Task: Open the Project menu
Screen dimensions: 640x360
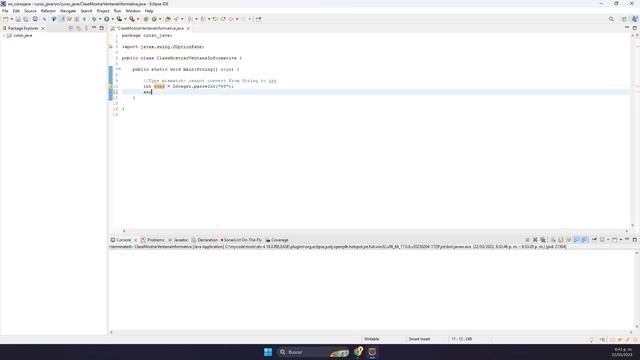Action: [103, 11]
